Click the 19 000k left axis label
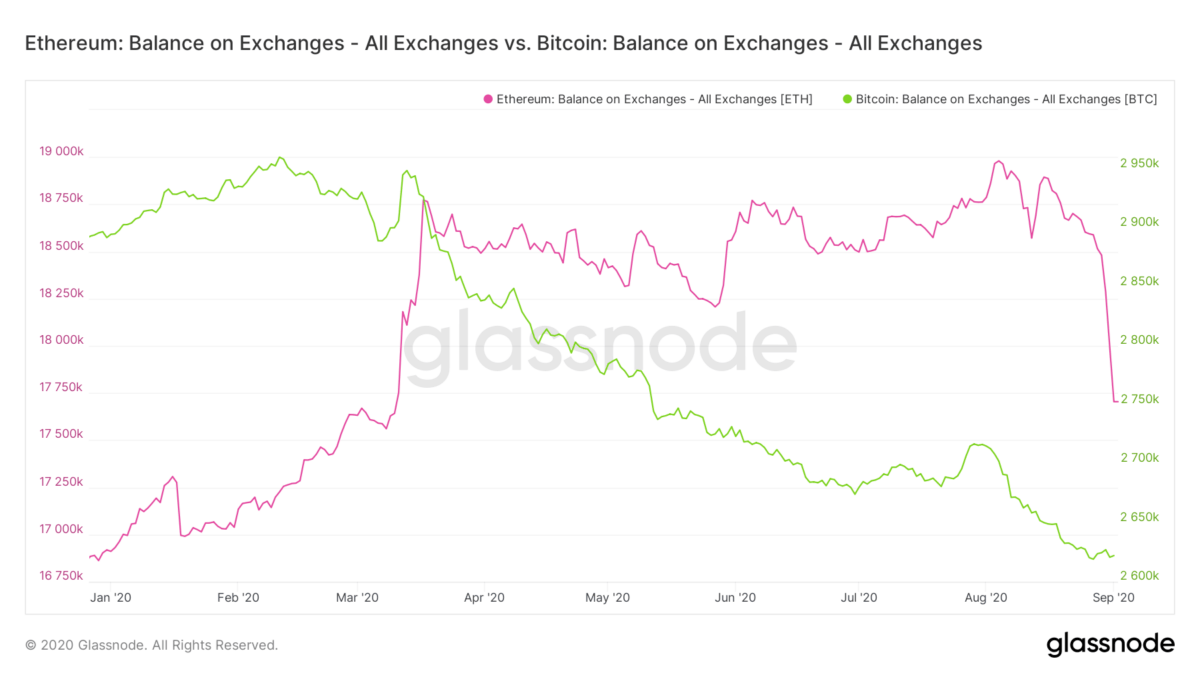 (61, 152)
